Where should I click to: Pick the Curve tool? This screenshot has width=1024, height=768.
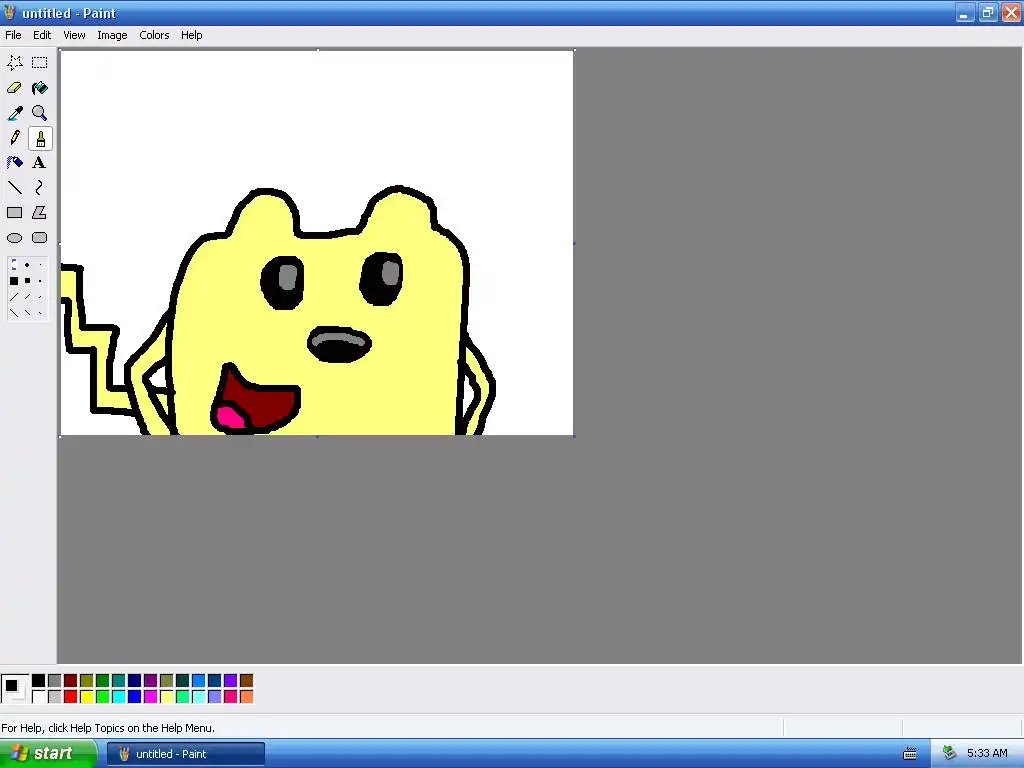click(40, 188)
